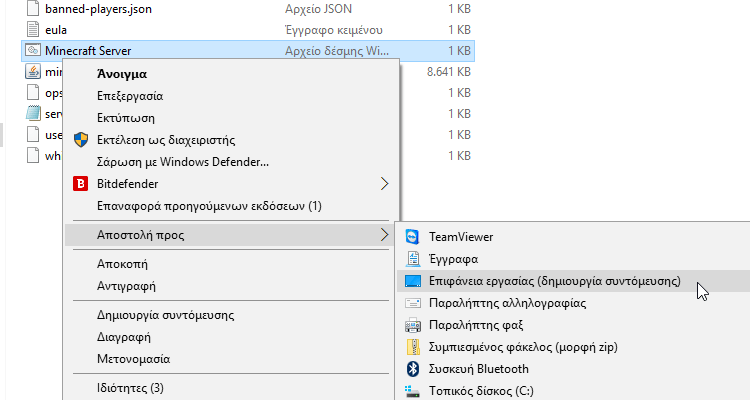This screenshot has width=750, height=400.
Task: Expand the Bitdefender submenu arrow
Action: pyautogui.click(x=384, y=184)
